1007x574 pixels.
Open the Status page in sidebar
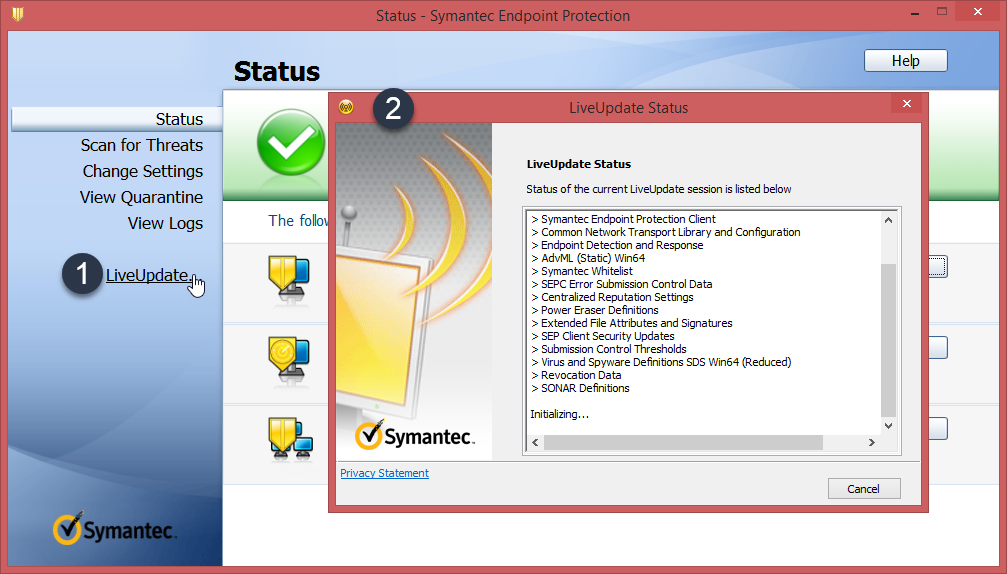point(116,119)
